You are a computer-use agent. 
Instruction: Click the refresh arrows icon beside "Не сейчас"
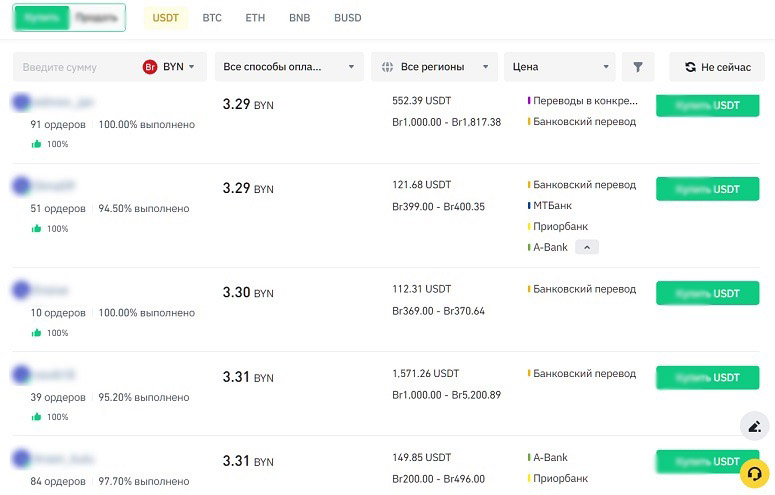[x=690, y=67]
